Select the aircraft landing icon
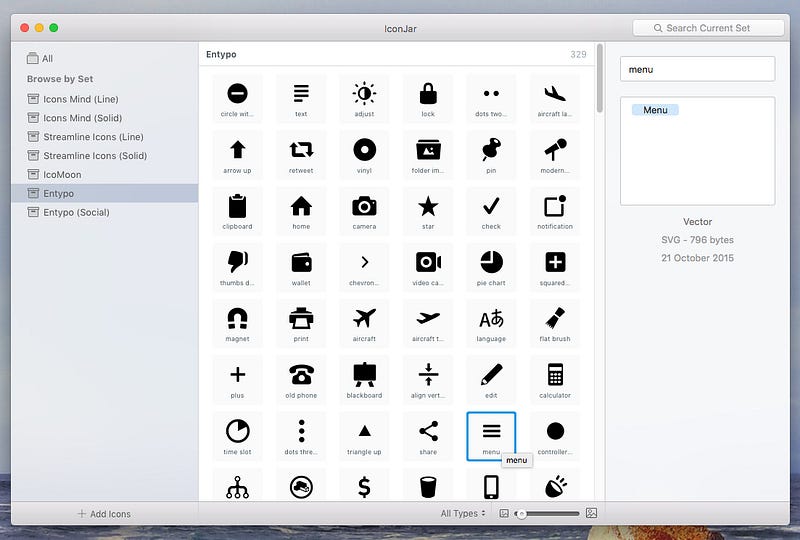Viewport: 800px width, 540px height. [x=555, y=98]
